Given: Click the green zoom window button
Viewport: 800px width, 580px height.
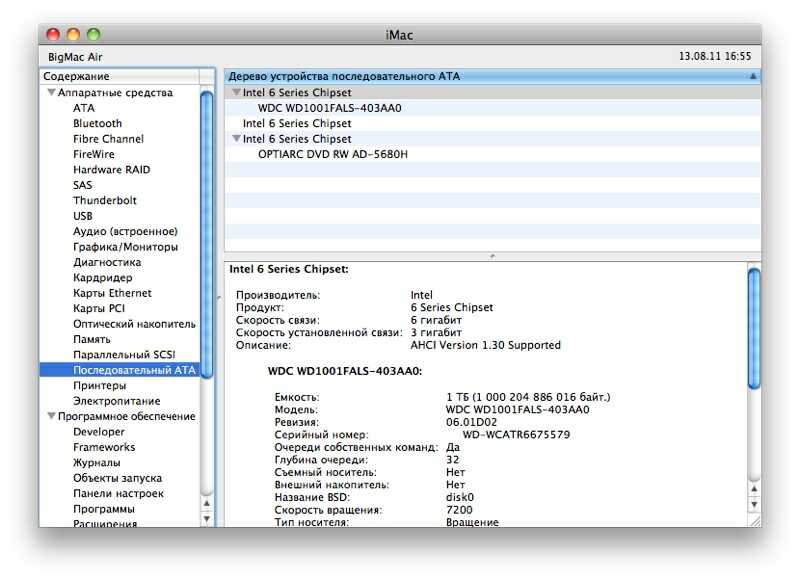Looking at the screenshot, I should (93, 35).
